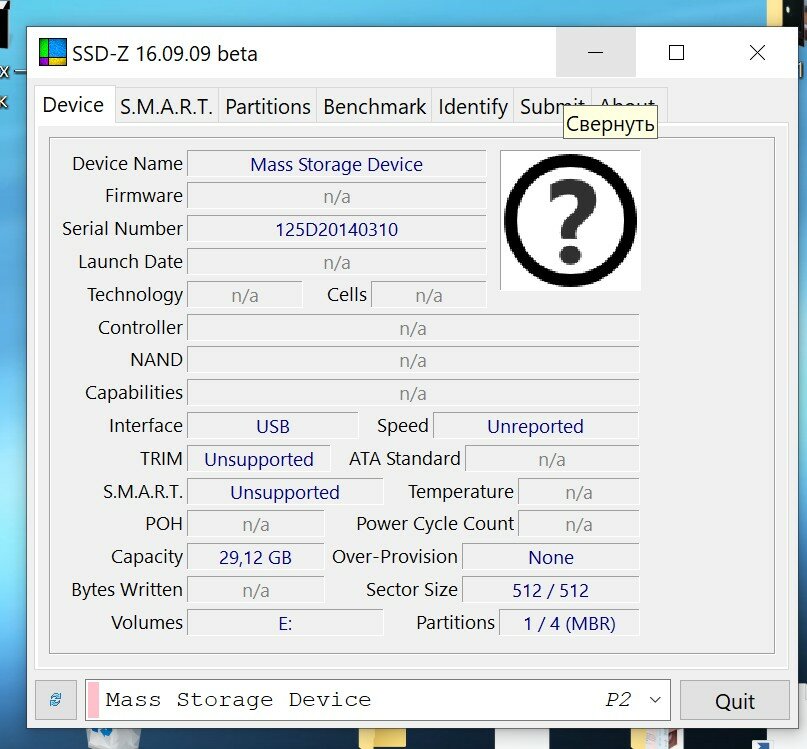Click the Temperature n/a field
This screenshot has width=807, height=749.
(578, 493)
